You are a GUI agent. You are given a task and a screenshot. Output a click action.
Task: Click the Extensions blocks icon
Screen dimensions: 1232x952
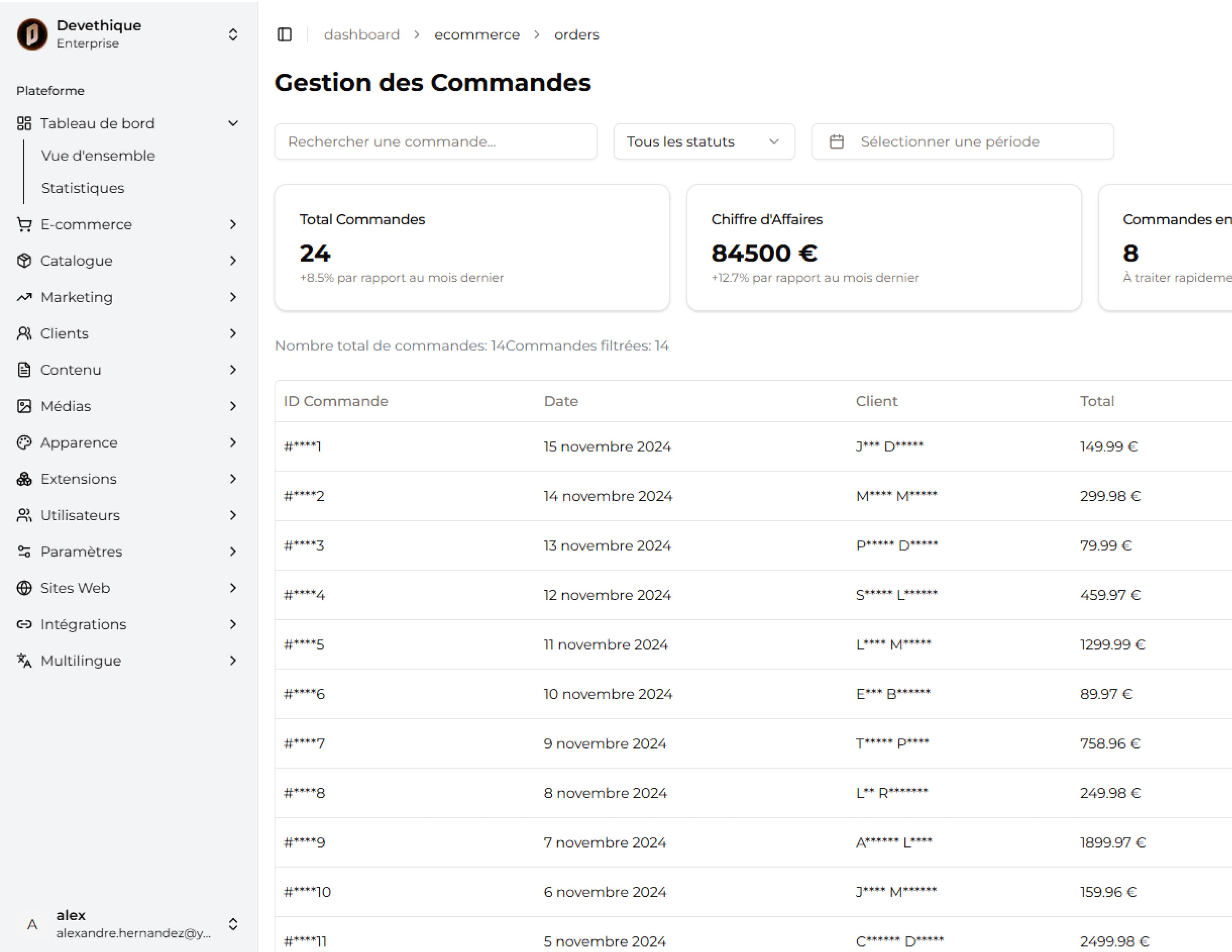[24, 479]
